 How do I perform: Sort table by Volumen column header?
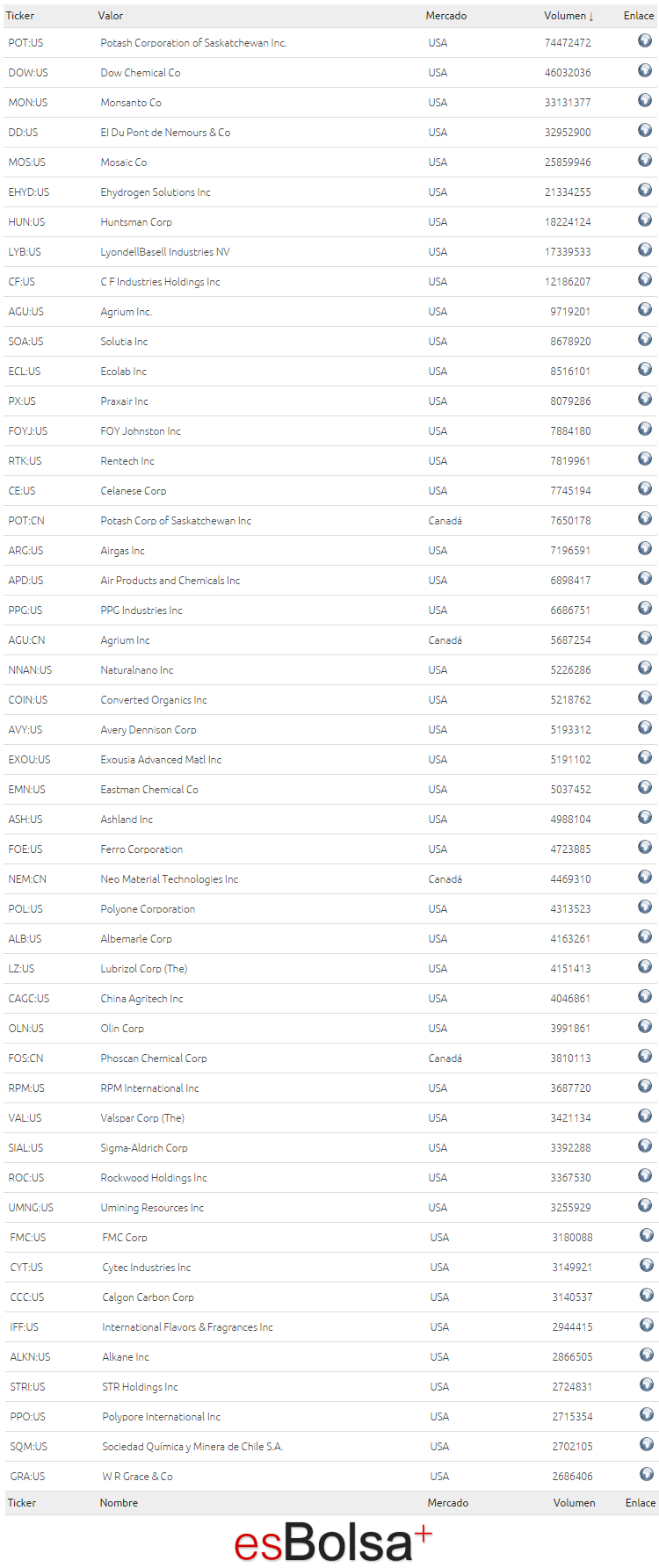(569, 16)
